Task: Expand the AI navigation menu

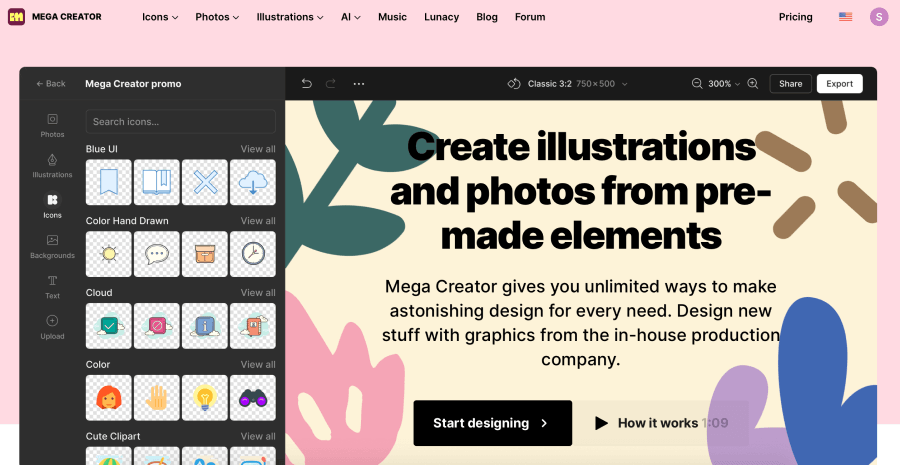Action: click(x=351, y=17)
